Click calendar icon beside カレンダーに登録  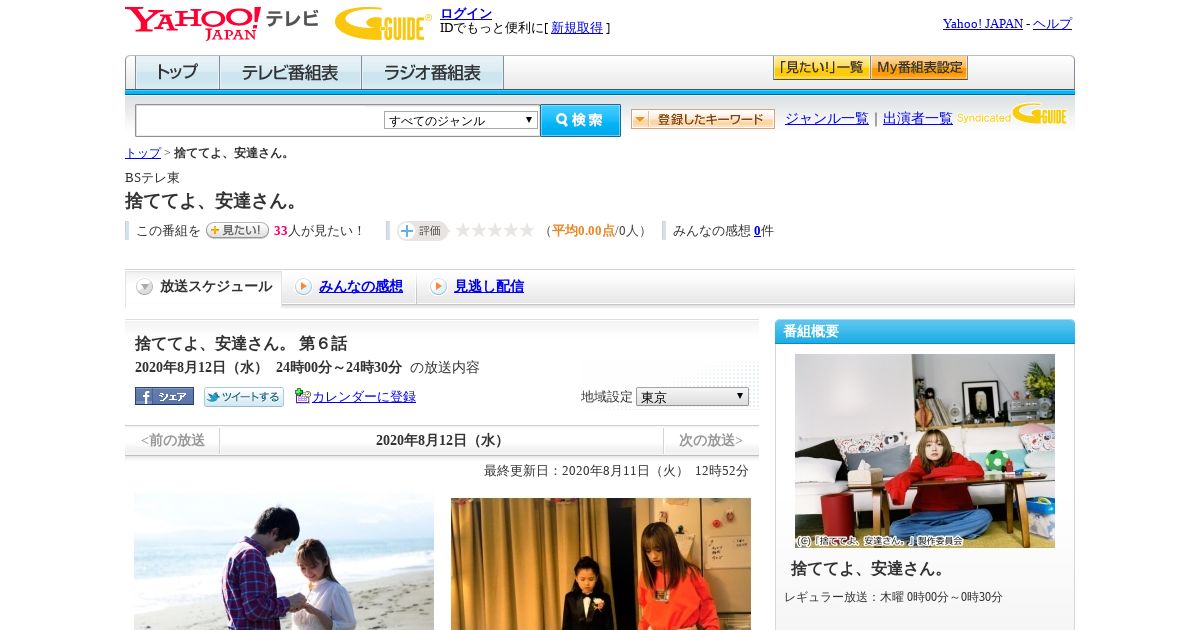303,396
